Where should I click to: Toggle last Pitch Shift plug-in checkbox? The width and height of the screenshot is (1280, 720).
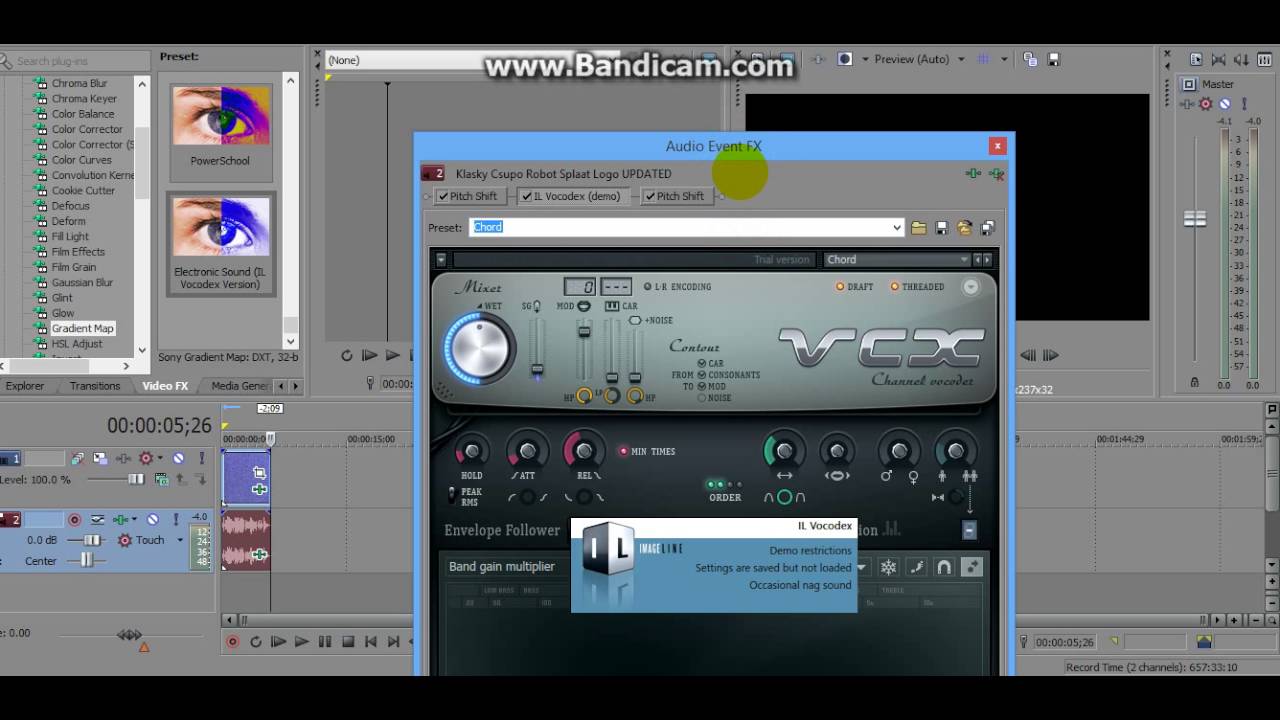650,197
